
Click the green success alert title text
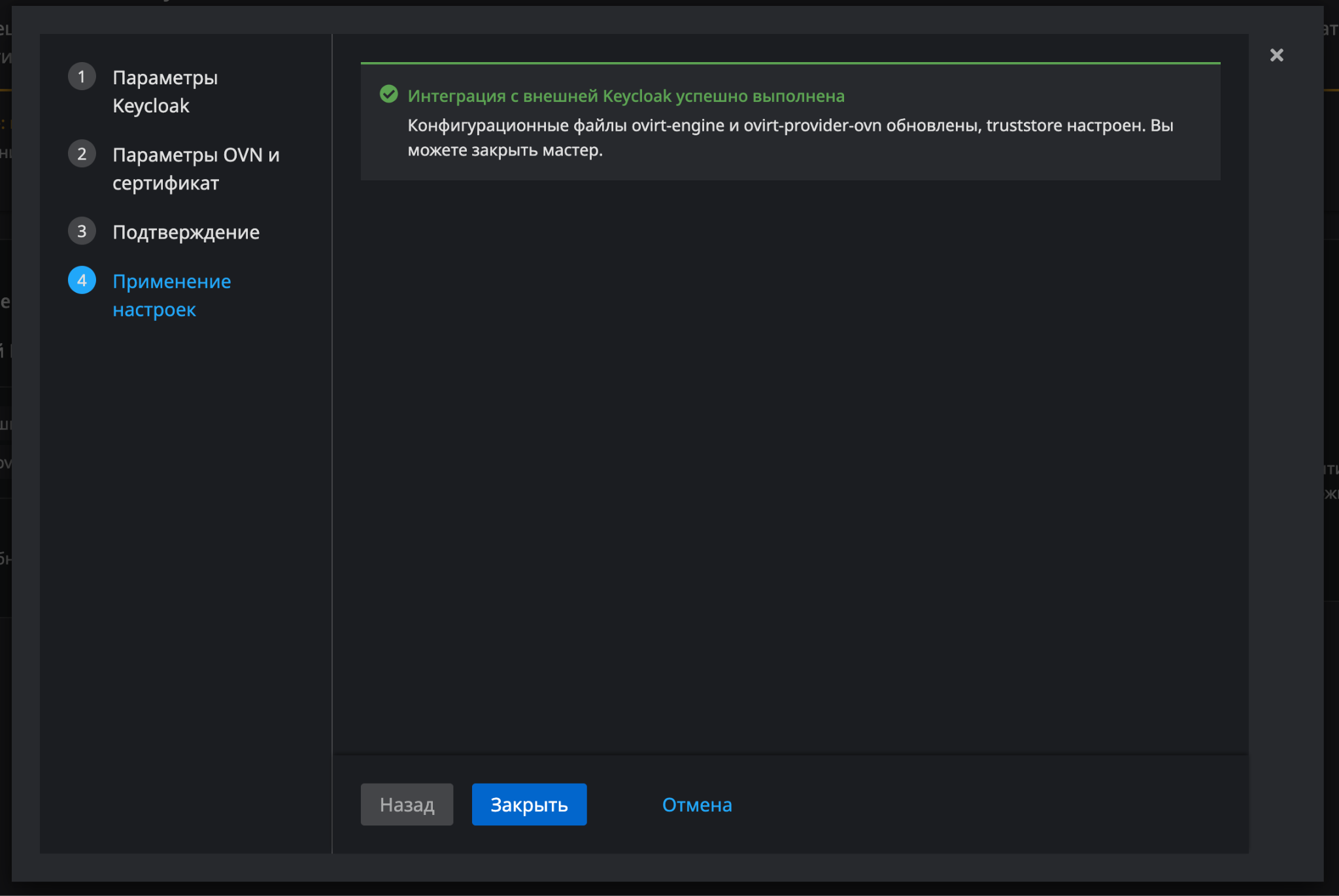[626, 96]
